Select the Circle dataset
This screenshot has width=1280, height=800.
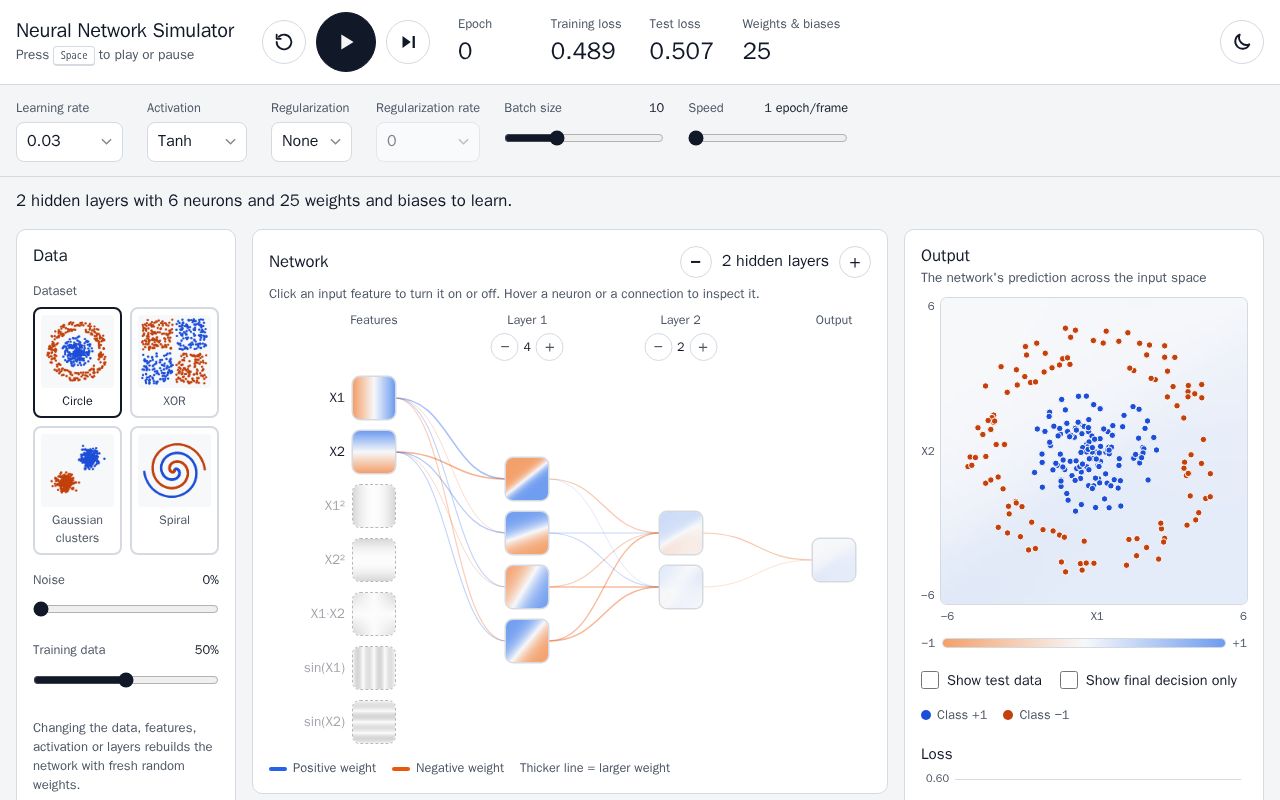pyautogui.click(x=77, y=362)
